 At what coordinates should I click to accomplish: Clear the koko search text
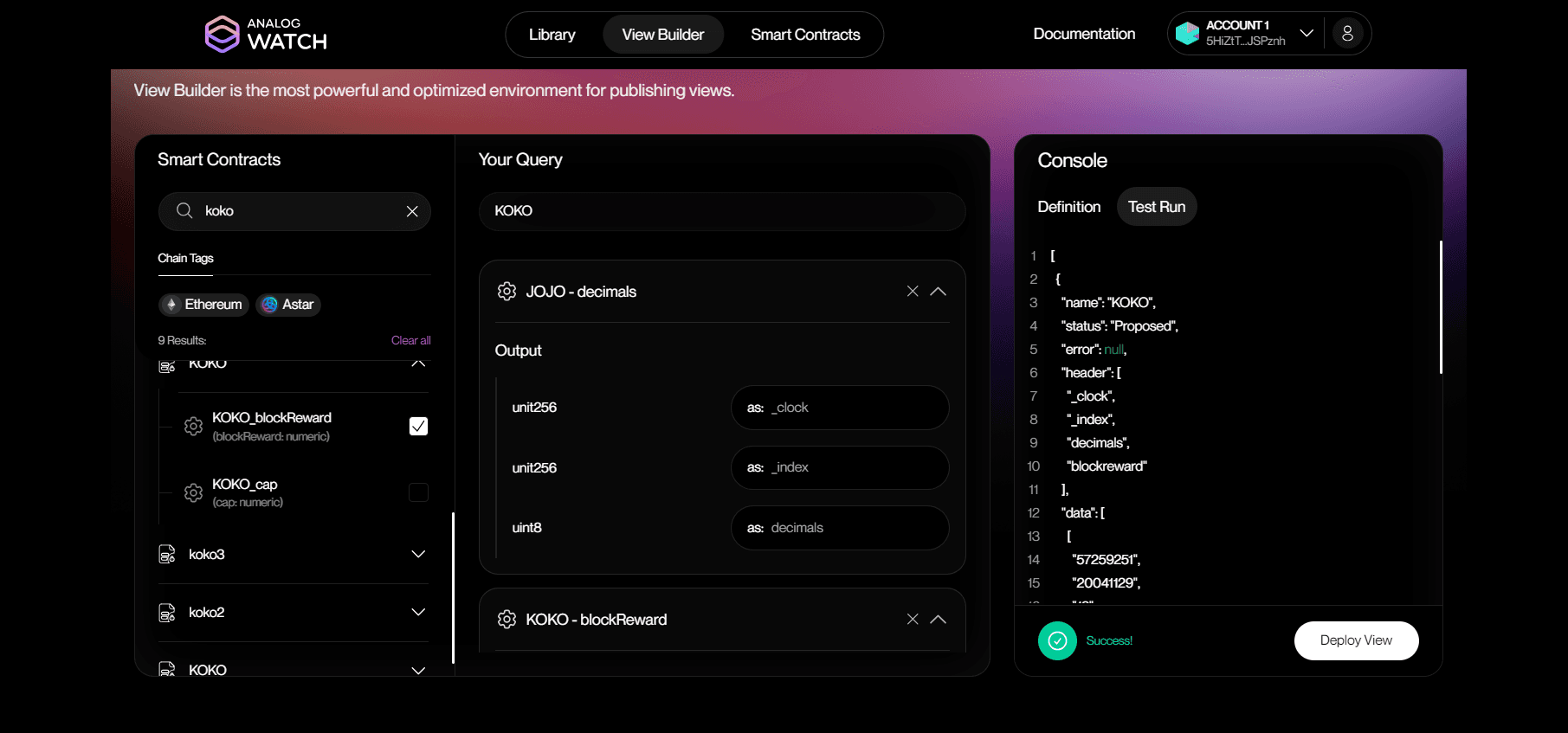click(412, 211)
